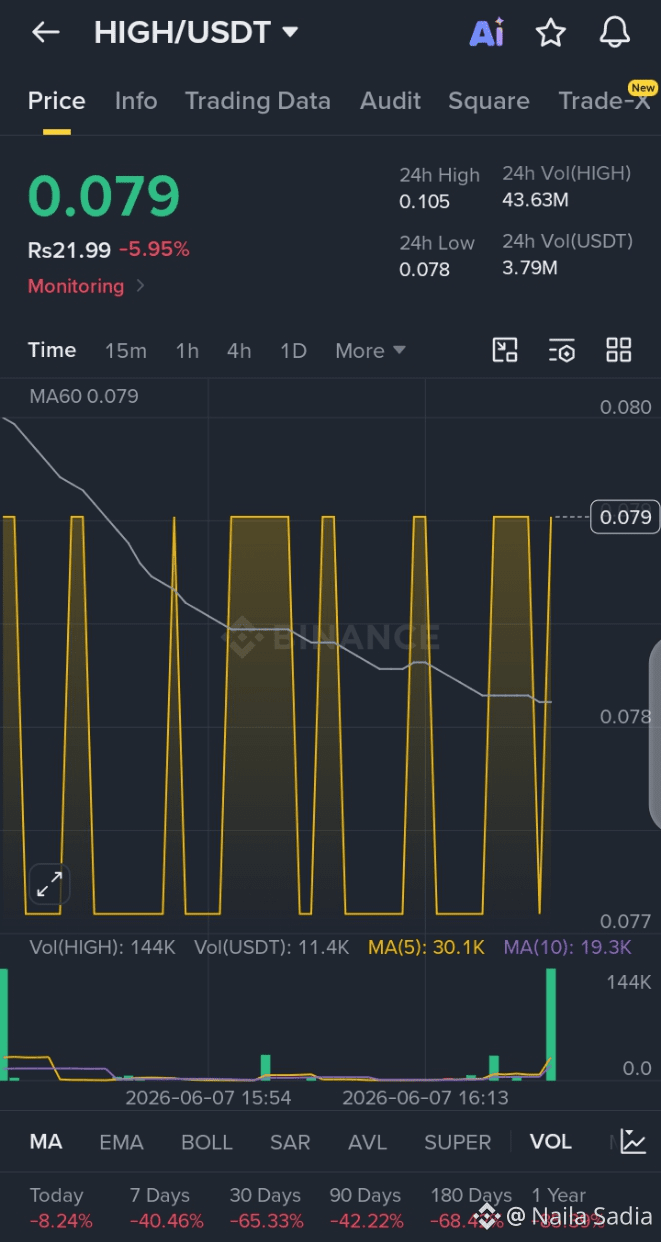Tap the 2026-06-07 15:54 time label
Viewport: 661px width, 1242px height.
click(208, 1098)
